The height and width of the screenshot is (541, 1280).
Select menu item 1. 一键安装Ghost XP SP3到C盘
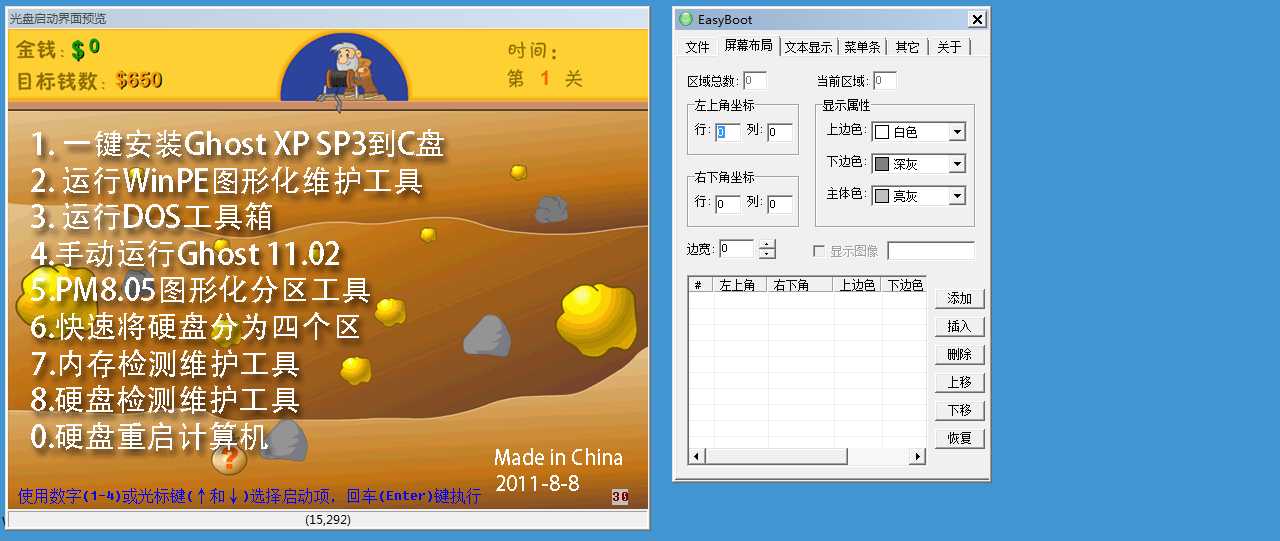click(x=238, y=144)
